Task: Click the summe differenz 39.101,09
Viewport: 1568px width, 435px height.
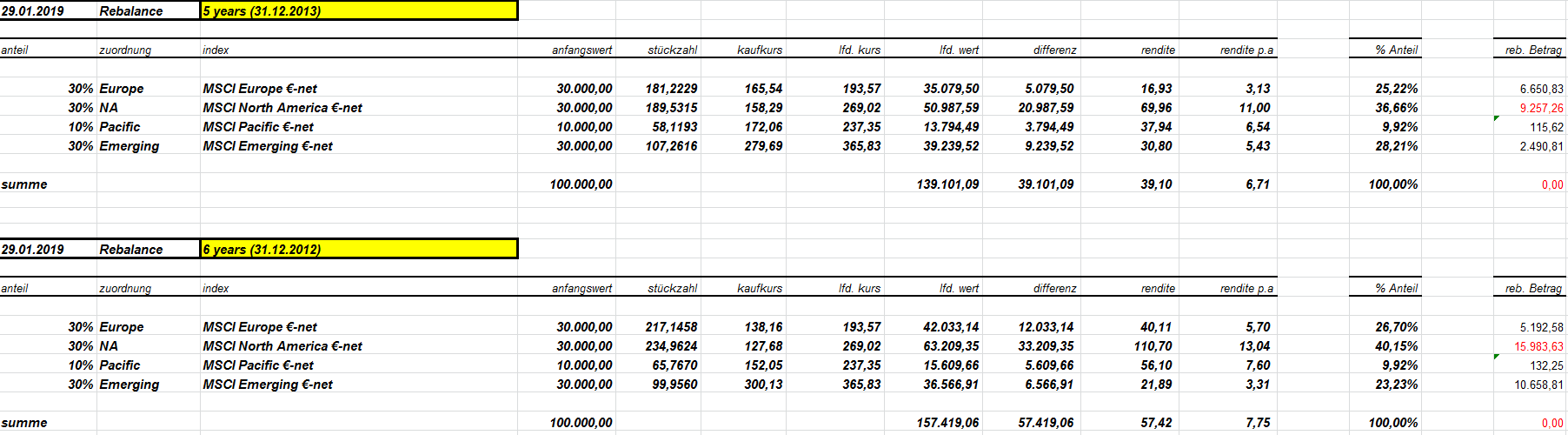Action: pos(1046,184)
